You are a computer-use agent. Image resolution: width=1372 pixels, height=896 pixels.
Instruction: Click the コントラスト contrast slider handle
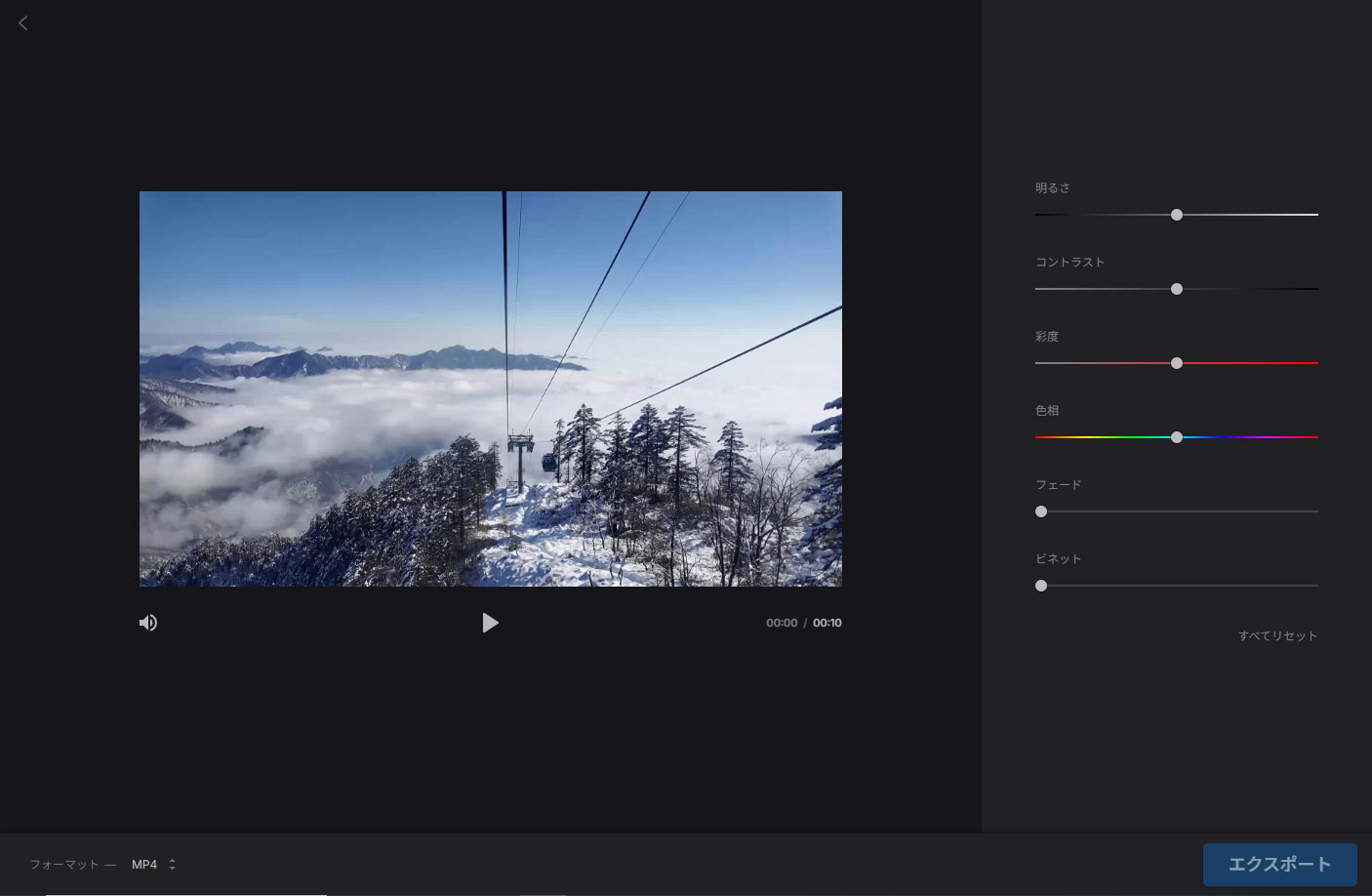click(1177, 289)
